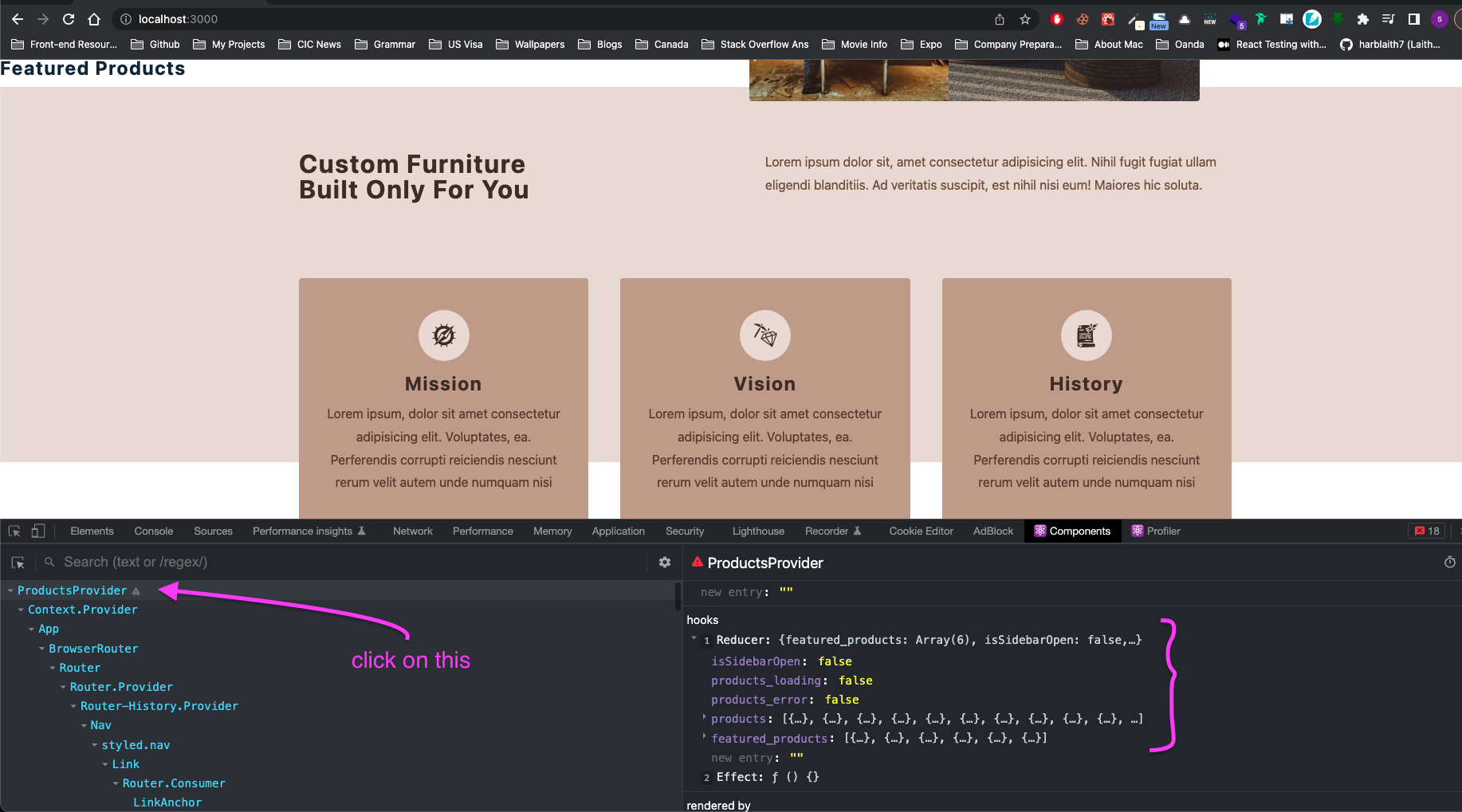This screenshot has width=1462, height=812.
Task: Toggle the device toolbar icon
Action: (x=37, y=532)
